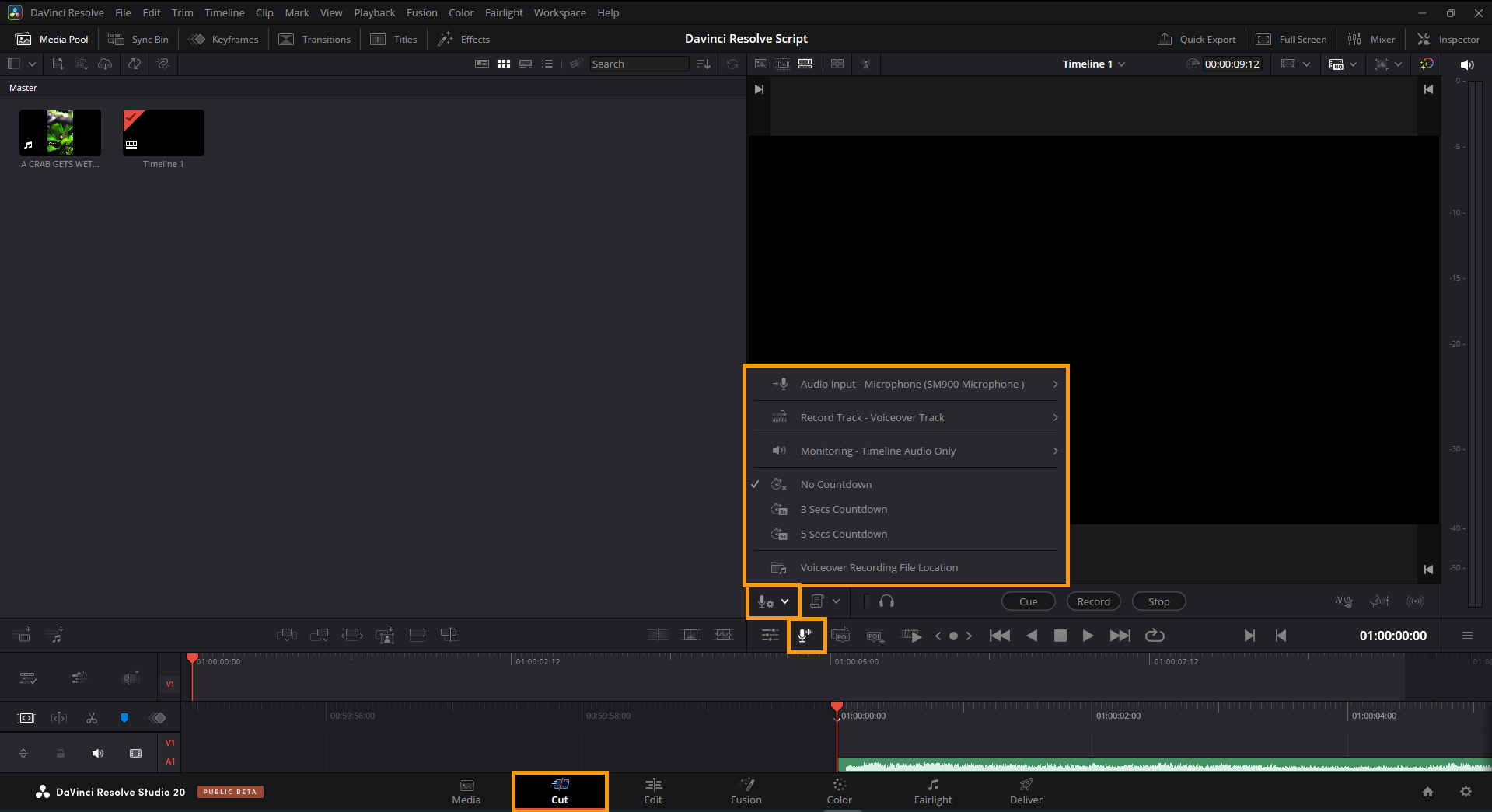Open the Keyframes panel
Image resolution: width=1492 pixels, height=812 pixels.
pyautogui.click(x=223, y=39)
